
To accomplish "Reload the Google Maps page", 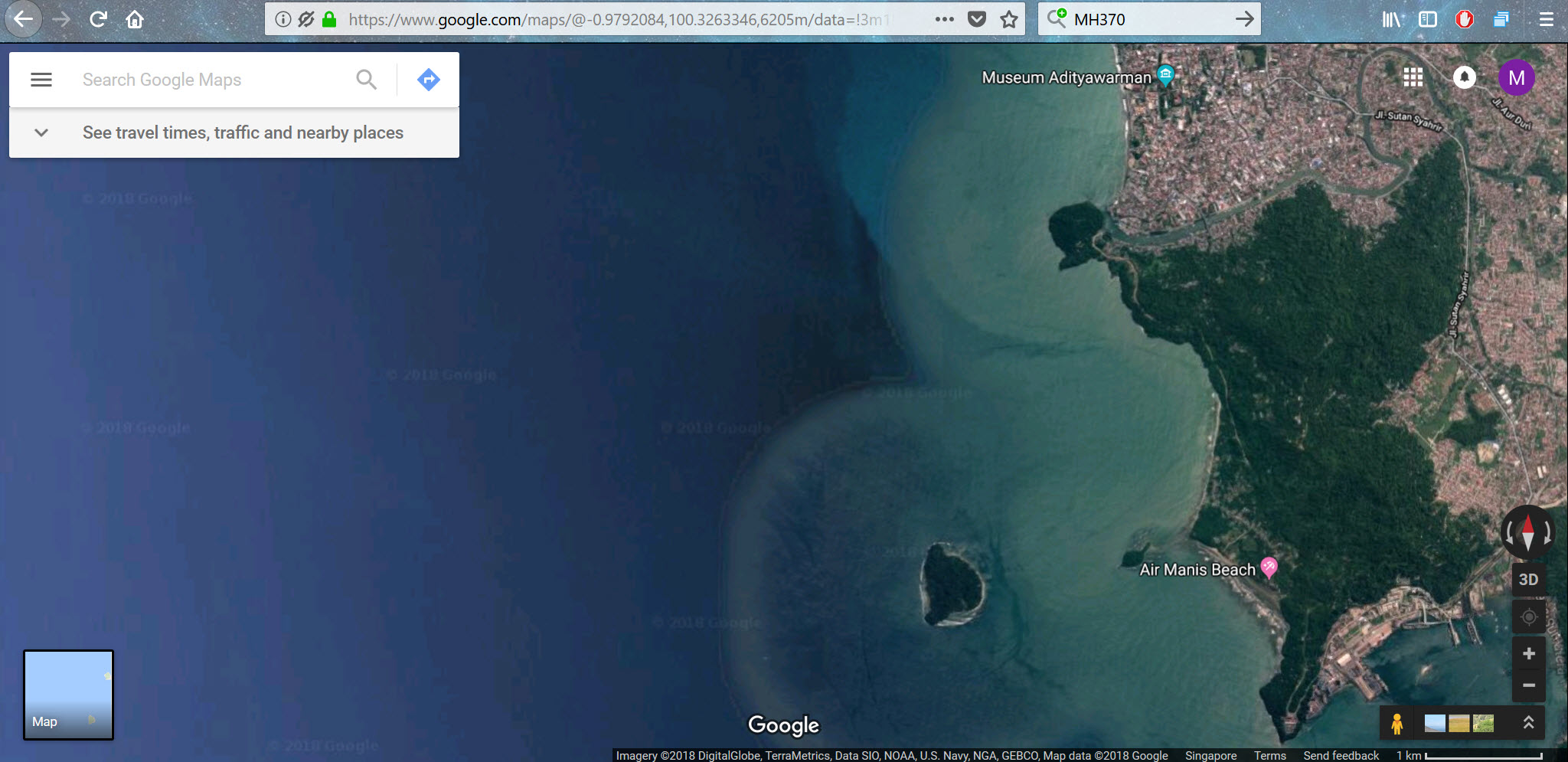I will 98,19.
